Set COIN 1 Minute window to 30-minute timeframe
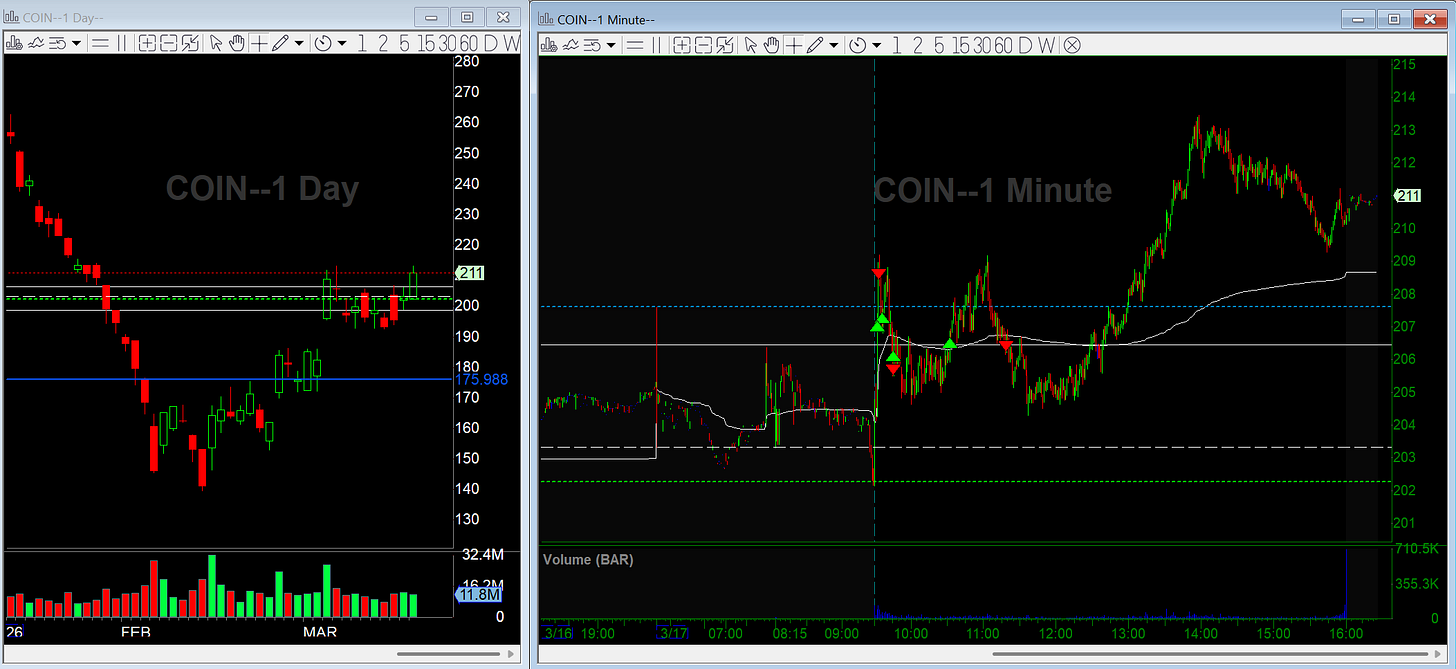This screenshot has height=669, width=1456. point(983,45)
